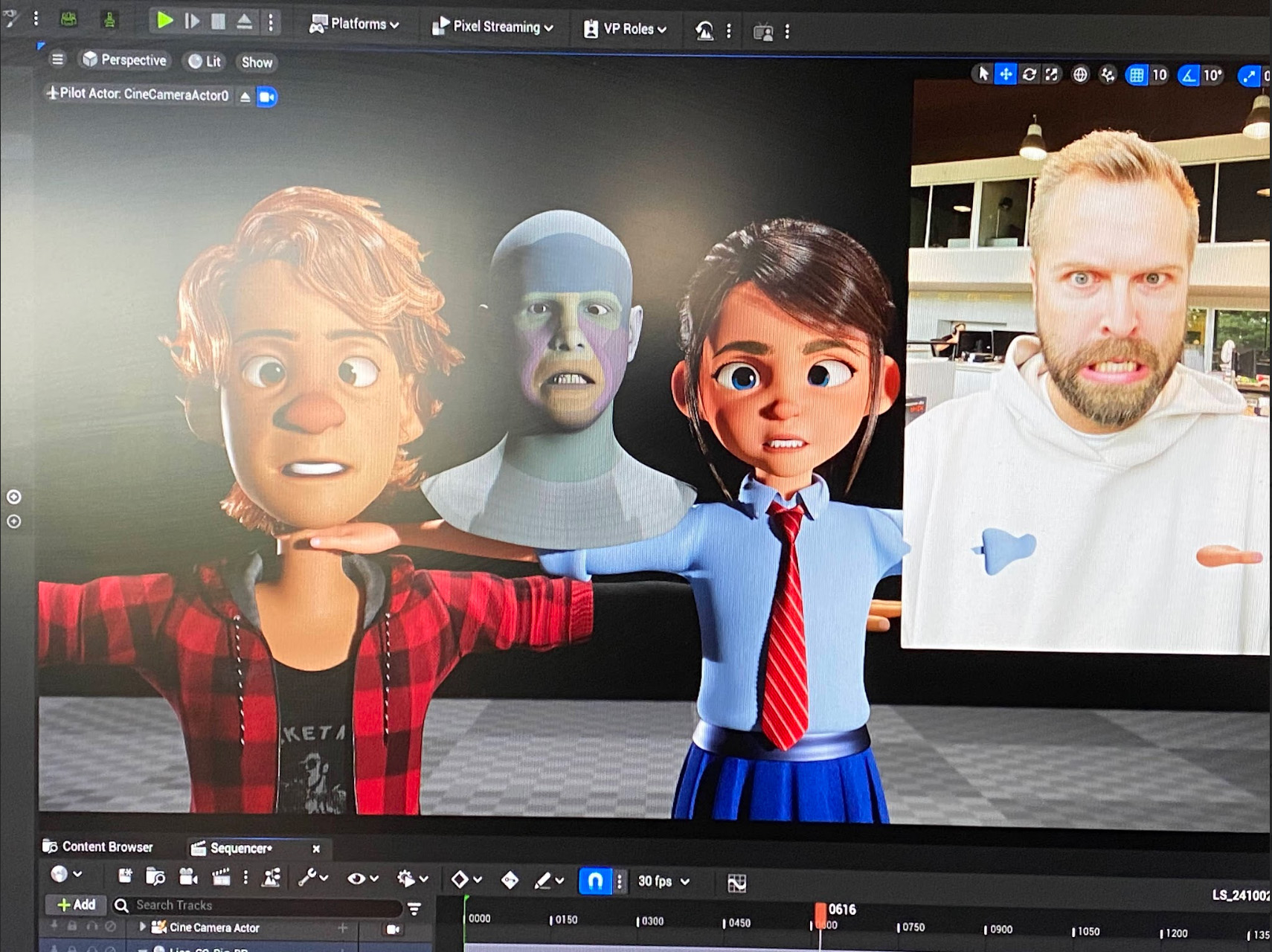Eject from the piloted camera actor
This screenshot has width=1272, height=952.
(245, 97)
